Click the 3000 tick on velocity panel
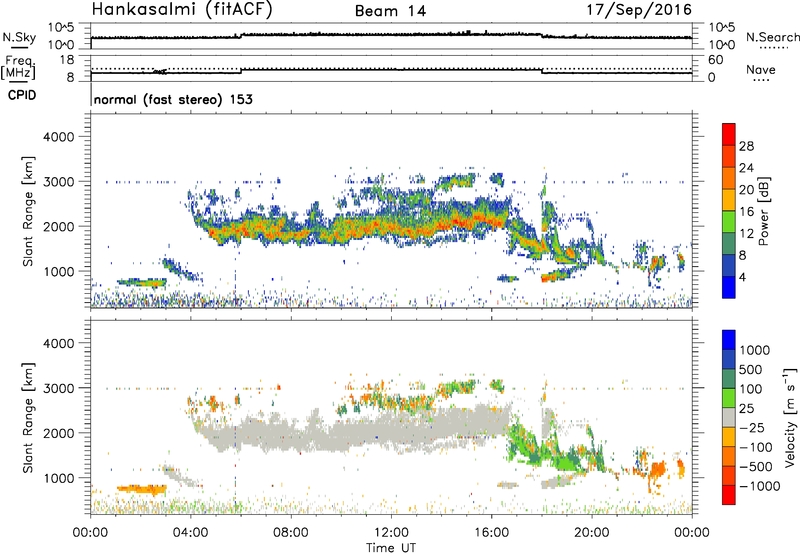The width and height of the screenshot is (800, 554). pos(59,388)
